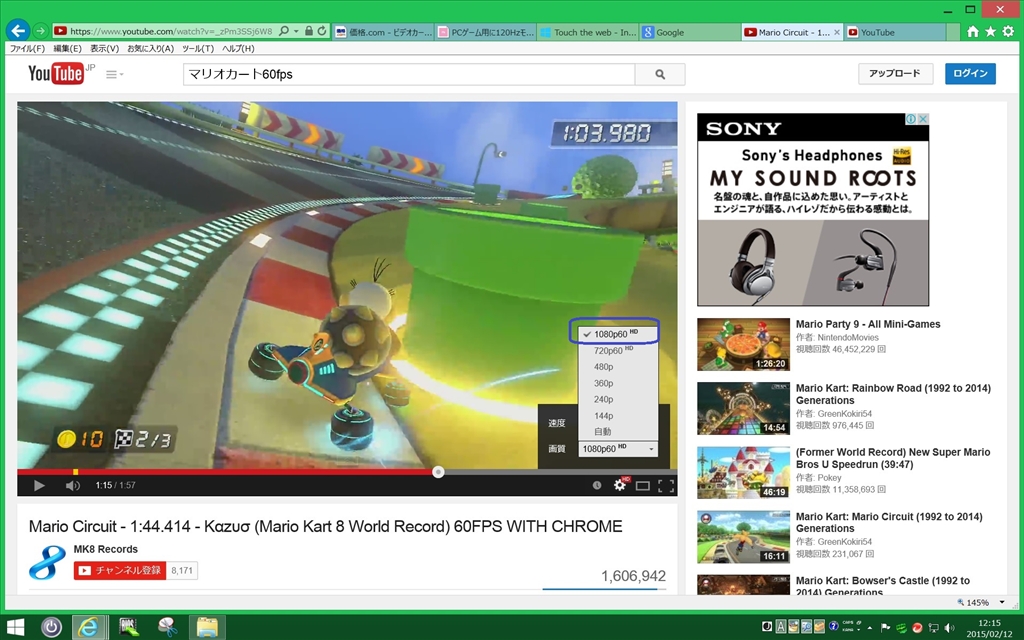The width and height of the screenshot is (1024, 640).
Task: Expand the YouTube guide menu icon
Action: coord(114,74)
